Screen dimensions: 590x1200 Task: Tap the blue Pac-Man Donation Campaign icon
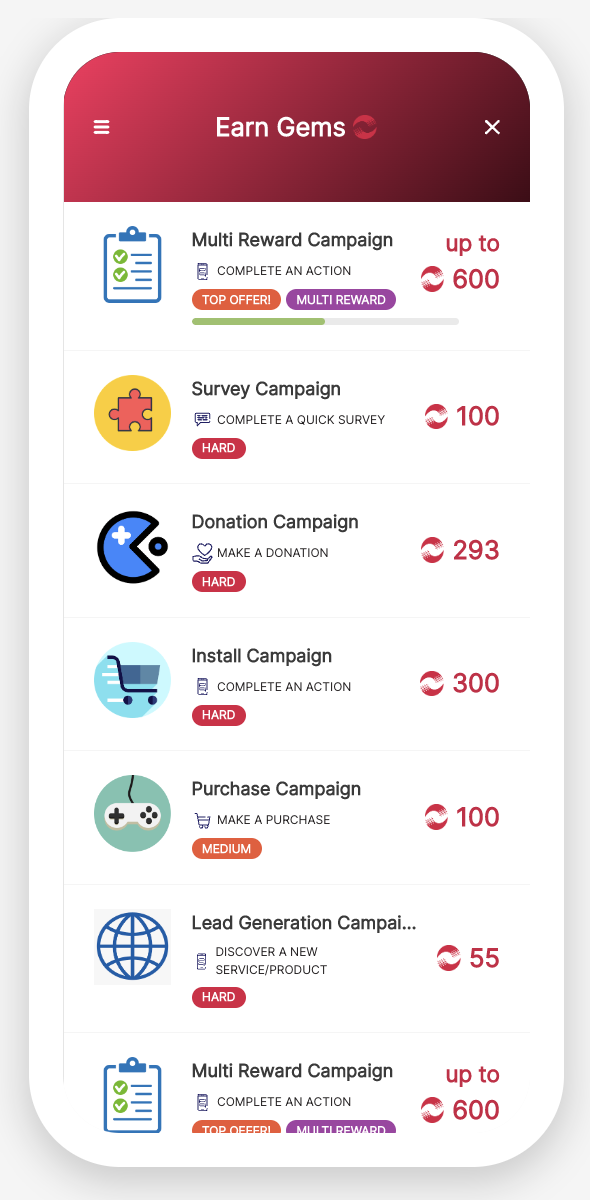[x=132, y=547]
